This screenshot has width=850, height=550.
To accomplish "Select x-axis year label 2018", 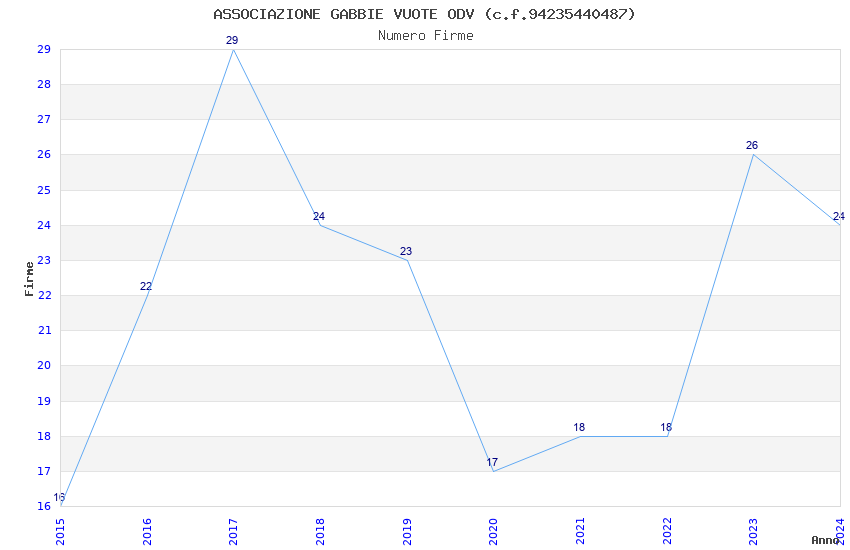I will click(320, 532).
